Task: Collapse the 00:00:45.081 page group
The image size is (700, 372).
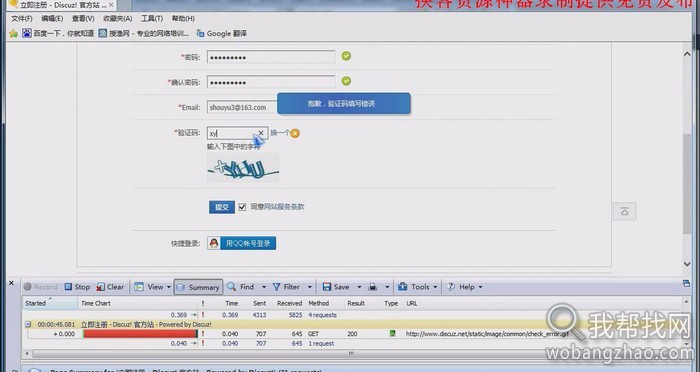Action: tap(28, 325)
